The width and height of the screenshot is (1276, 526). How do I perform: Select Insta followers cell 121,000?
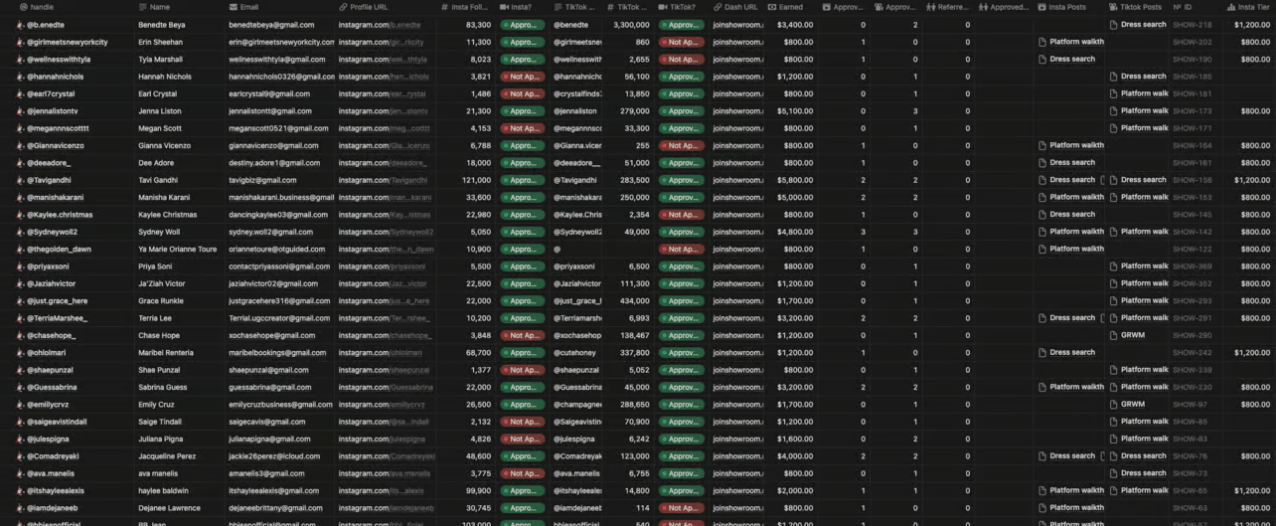tap(476, 180)
